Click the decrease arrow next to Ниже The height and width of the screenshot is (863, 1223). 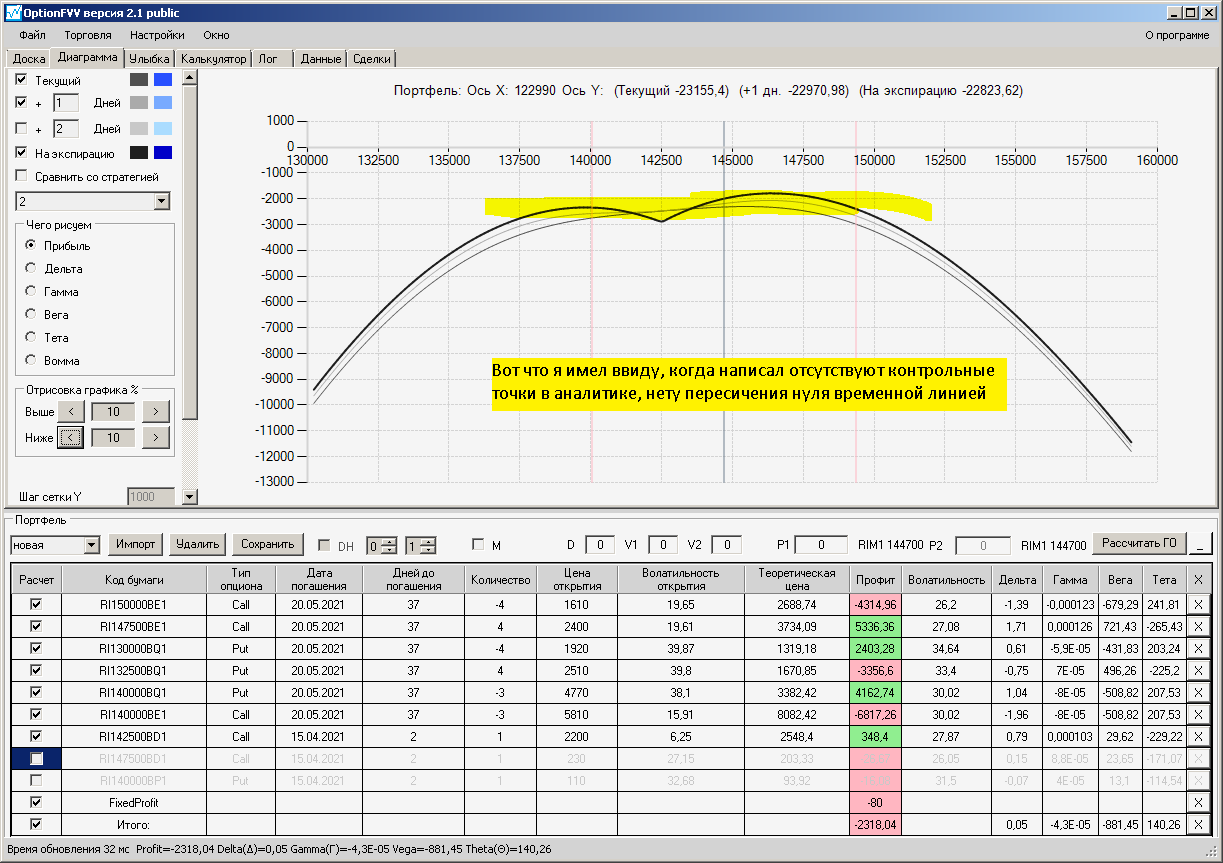[x=70, y=438]
